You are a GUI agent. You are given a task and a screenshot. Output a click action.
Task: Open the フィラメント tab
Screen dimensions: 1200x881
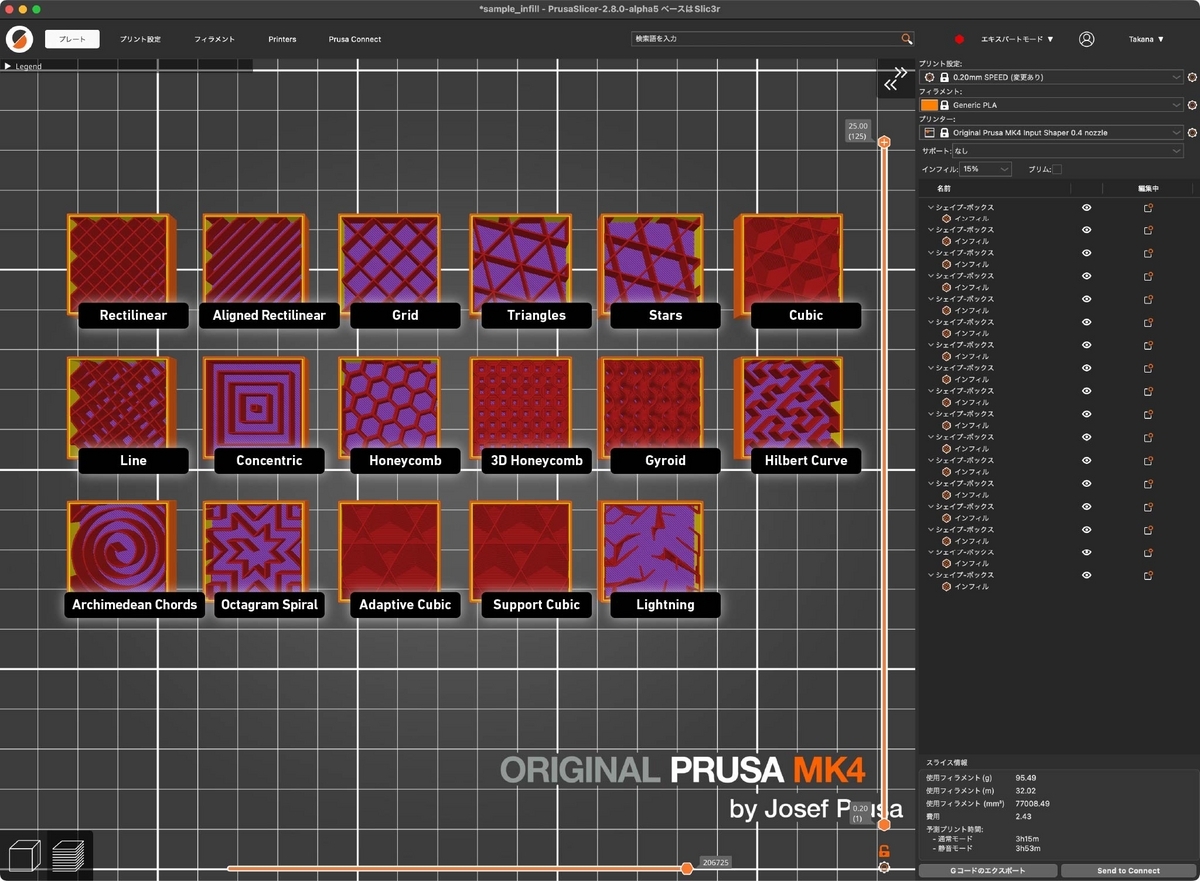213,39
